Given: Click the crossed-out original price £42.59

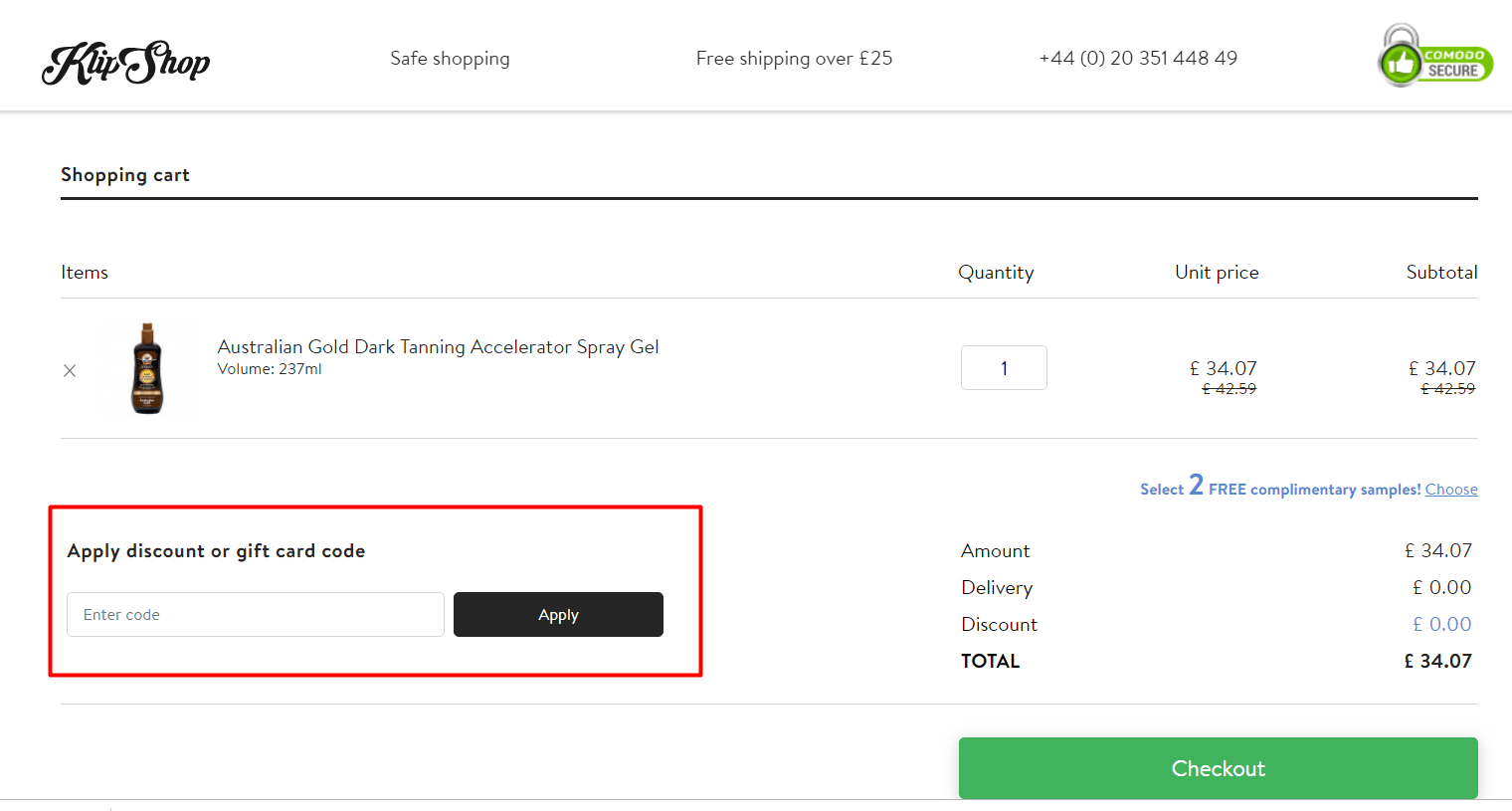Looking at the screenshot, I should pos(1228,389).
